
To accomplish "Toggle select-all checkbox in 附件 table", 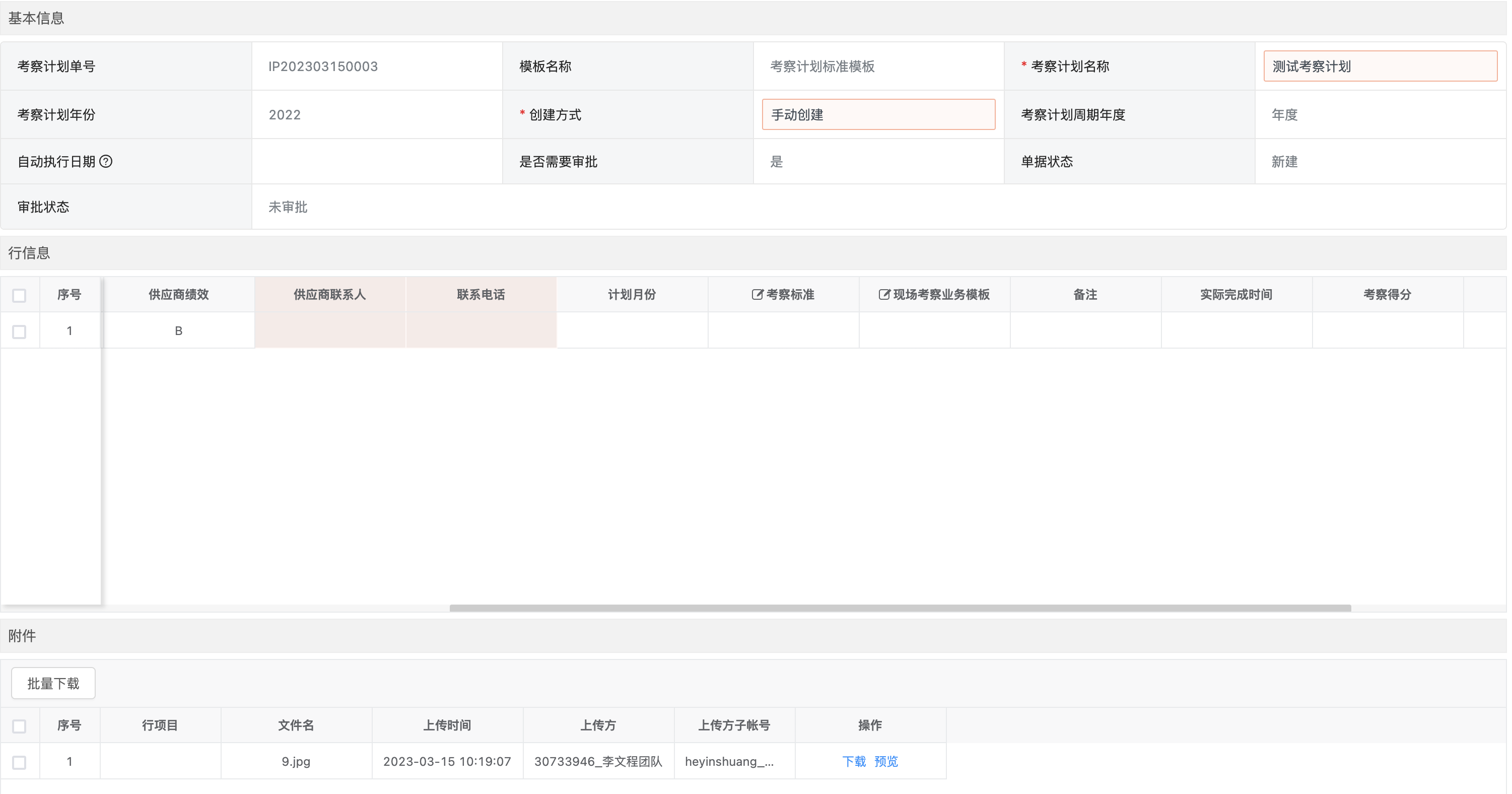I will (19, 726).
